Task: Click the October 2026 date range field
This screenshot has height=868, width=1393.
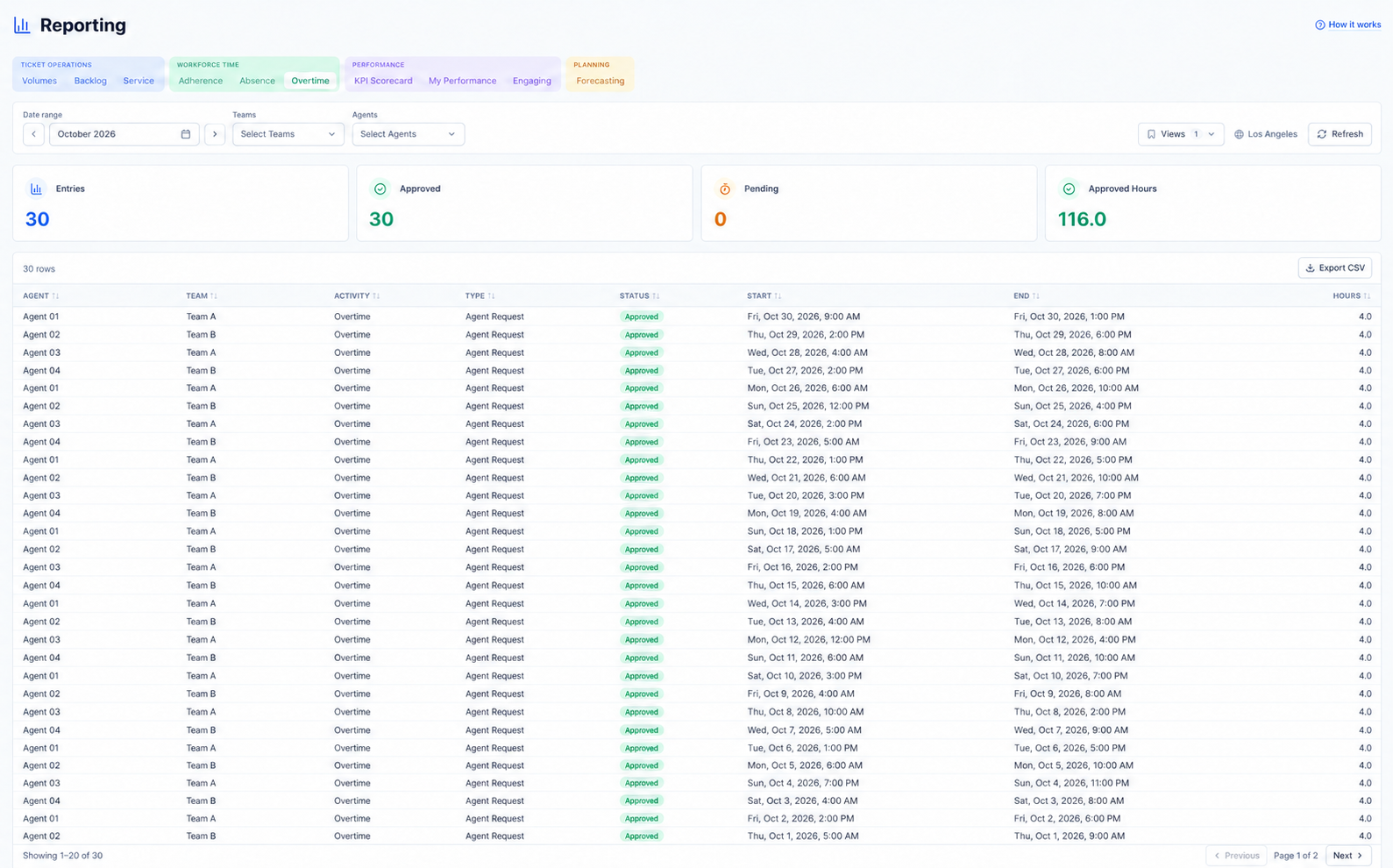Action: [124, 134]
